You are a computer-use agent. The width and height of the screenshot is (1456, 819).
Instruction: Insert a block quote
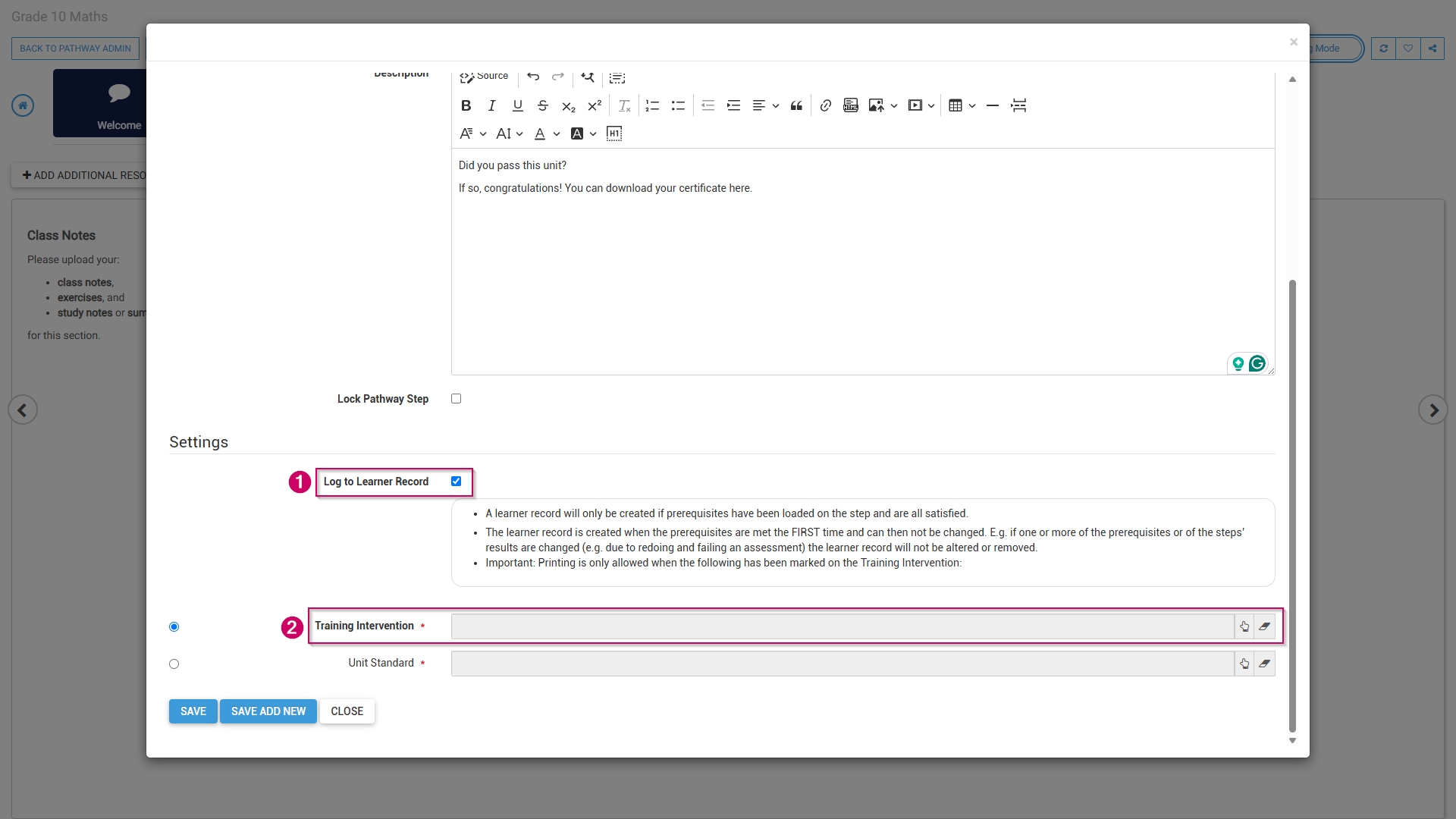pos(796,105)
